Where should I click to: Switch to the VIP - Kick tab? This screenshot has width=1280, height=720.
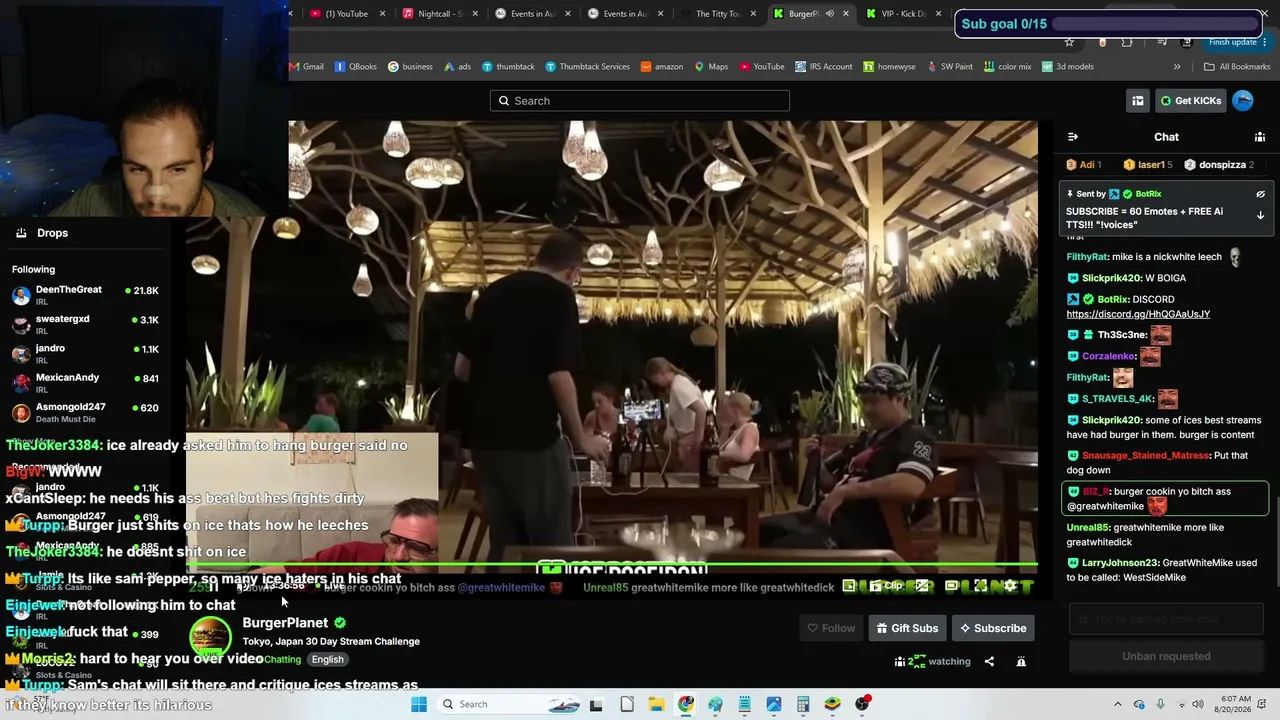click(x=900, y=14)
